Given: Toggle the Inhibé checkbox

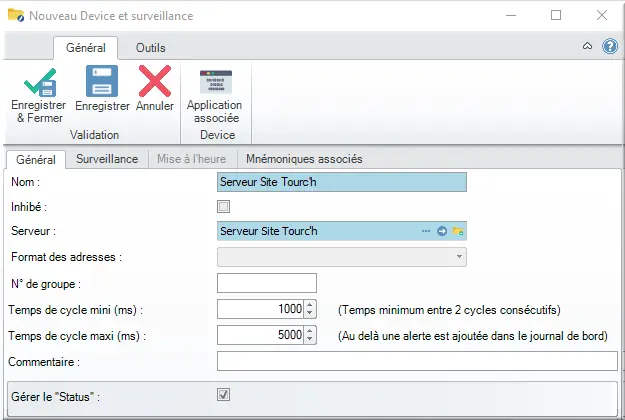Looking at the screenshot, I should (223, 206).
